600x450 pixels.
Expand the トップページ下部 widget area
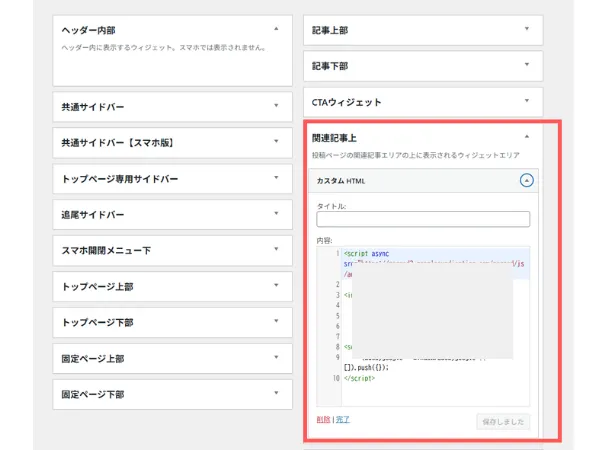tap(275, 322)
